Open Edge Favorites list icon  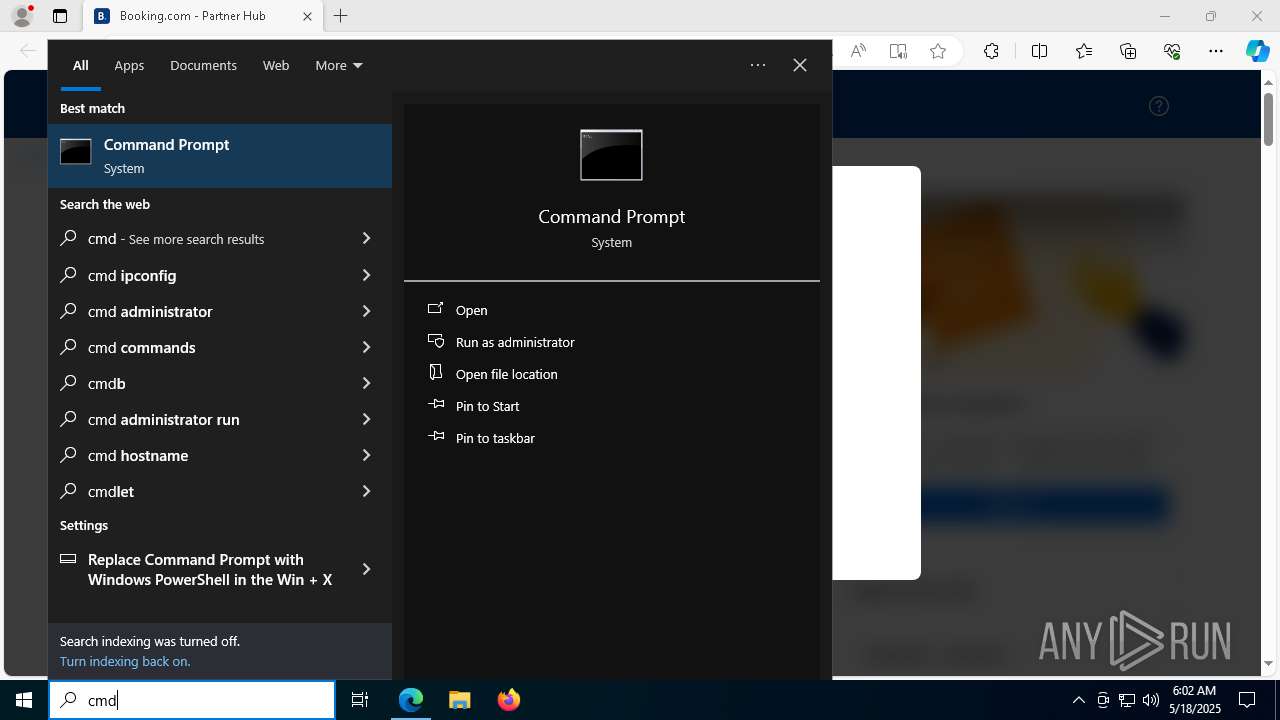point(1084,51)
